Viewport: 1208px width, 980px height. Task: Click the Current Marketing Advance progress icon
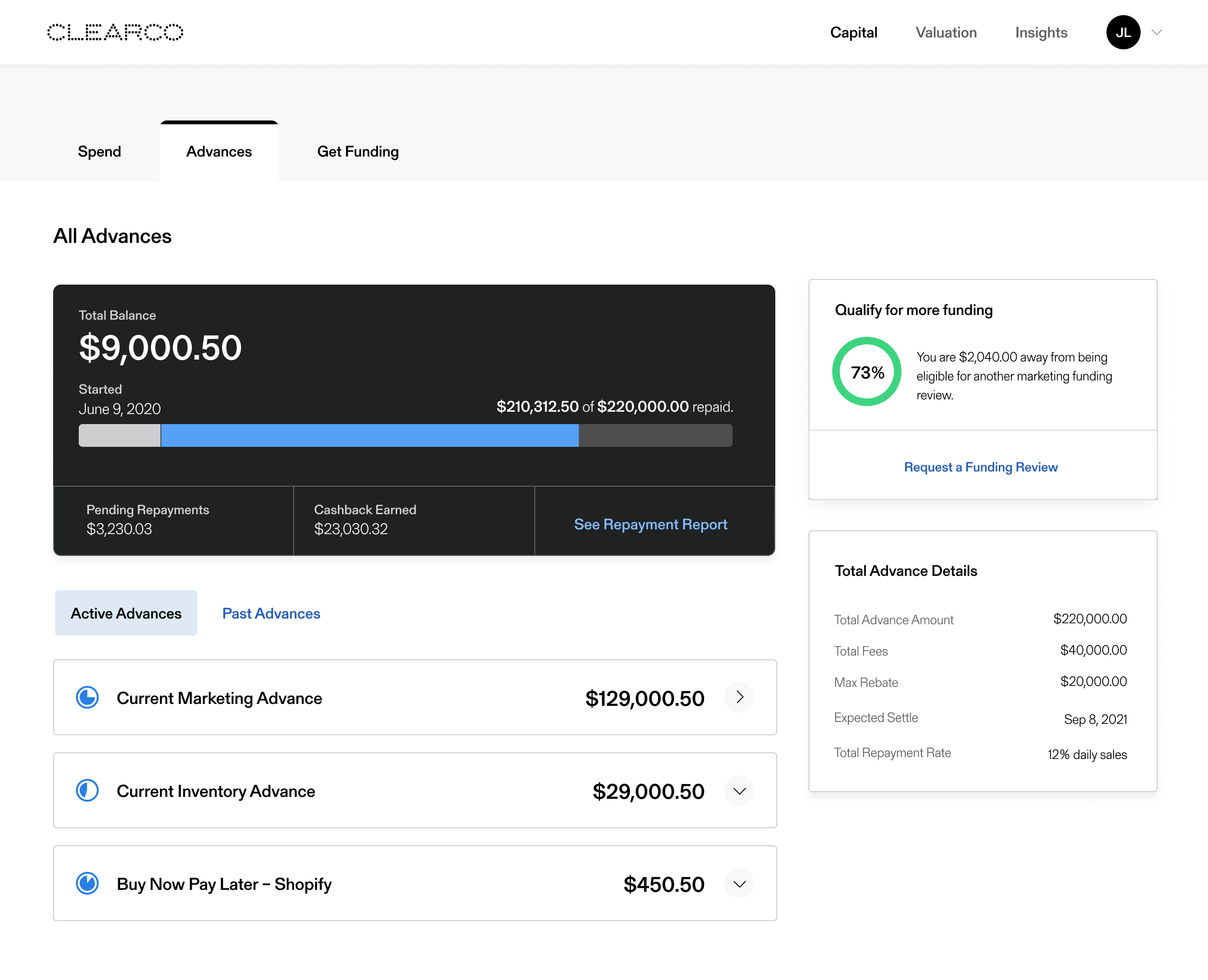[87, 697]
